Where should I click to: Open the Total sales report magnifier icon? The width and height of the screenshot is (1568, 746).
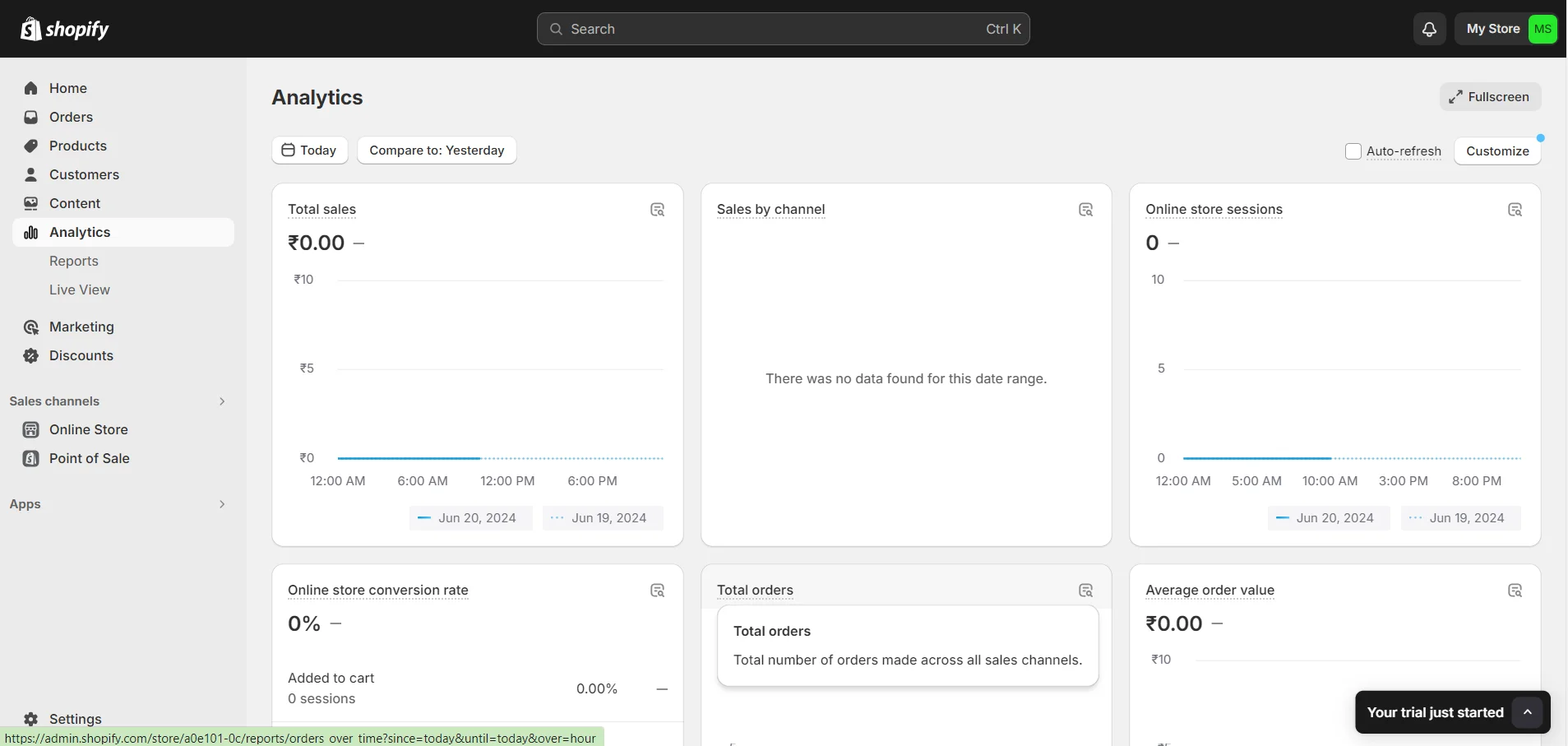(657, 210)
